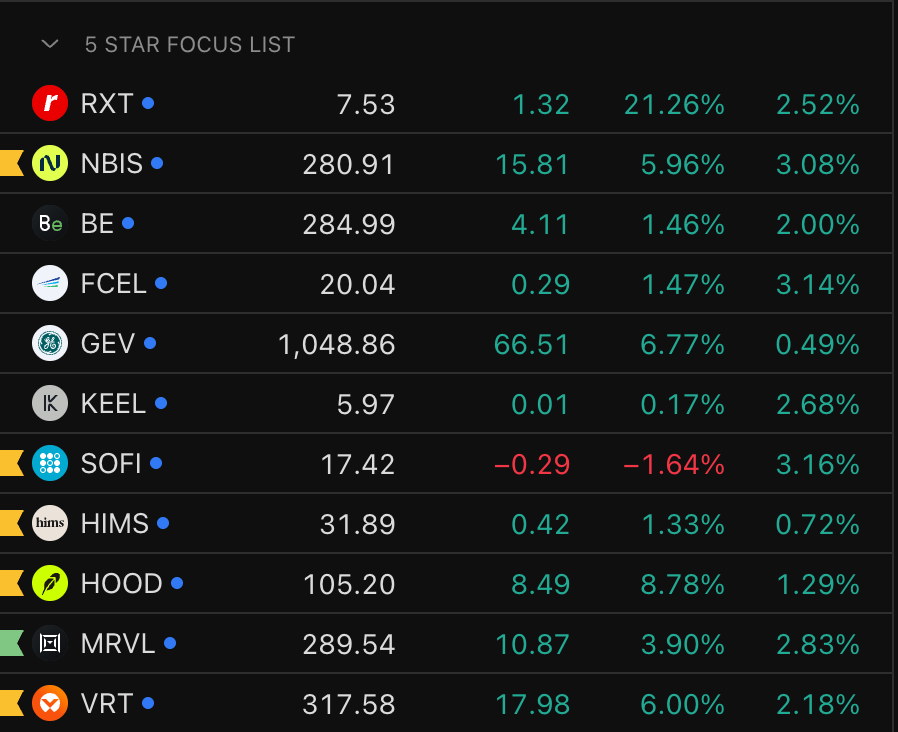898x732 pixels.
Task: Click the yellow flag beside NBIS
Action: pyautogui.click(x=11, y=163)
